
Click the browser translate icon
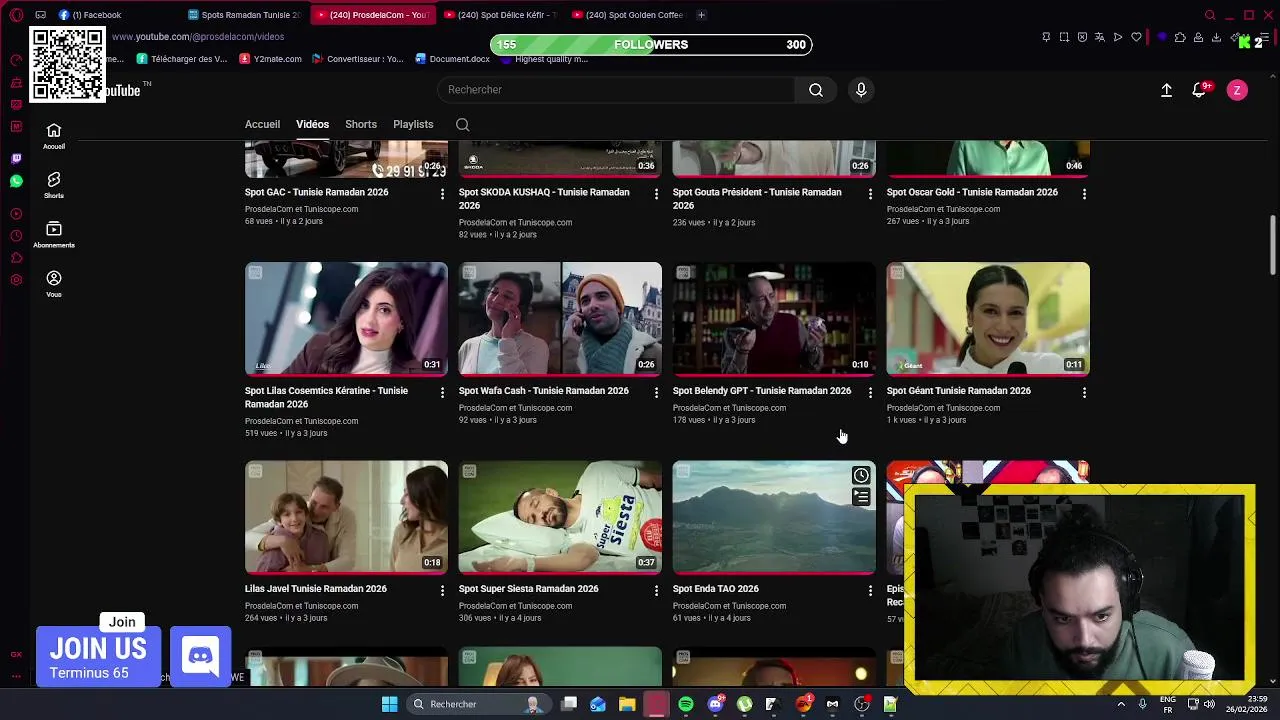[x=1100, y=37]
